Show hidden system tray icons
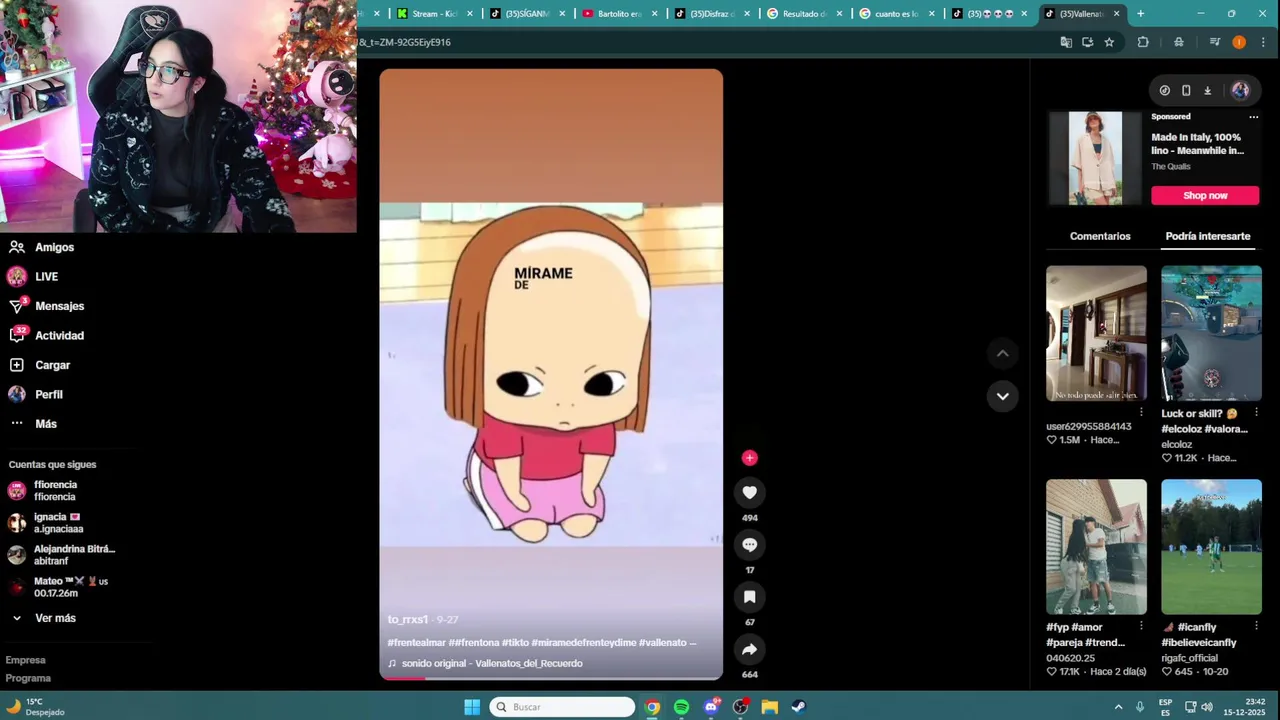1280x720 pixels. click(1118, 707)
